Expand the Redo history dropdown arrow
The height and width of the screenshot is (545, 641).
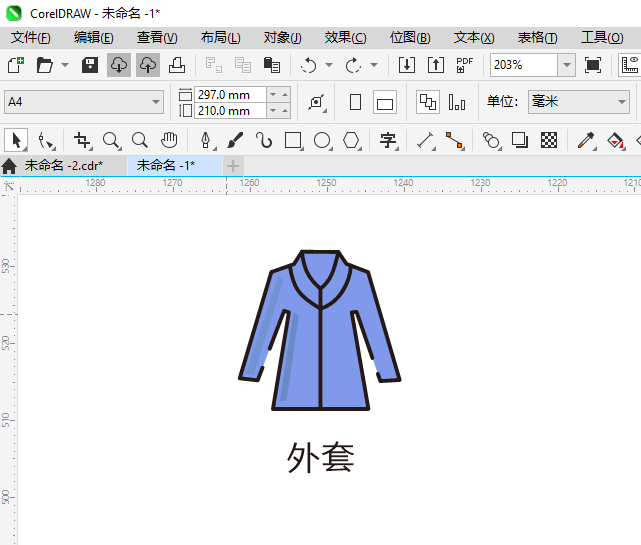374,65
